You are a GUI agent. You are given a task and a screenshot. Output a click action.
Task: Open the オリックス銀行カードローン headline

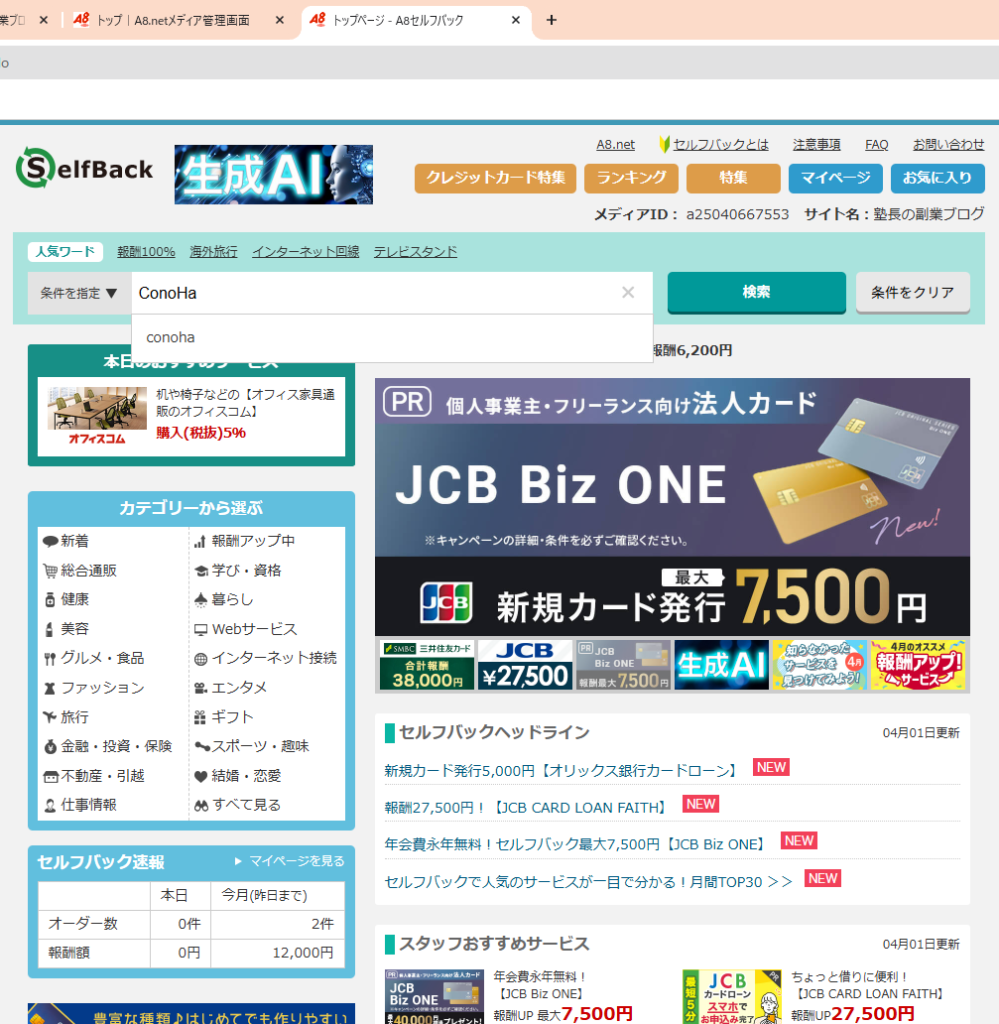click(562, 771)
